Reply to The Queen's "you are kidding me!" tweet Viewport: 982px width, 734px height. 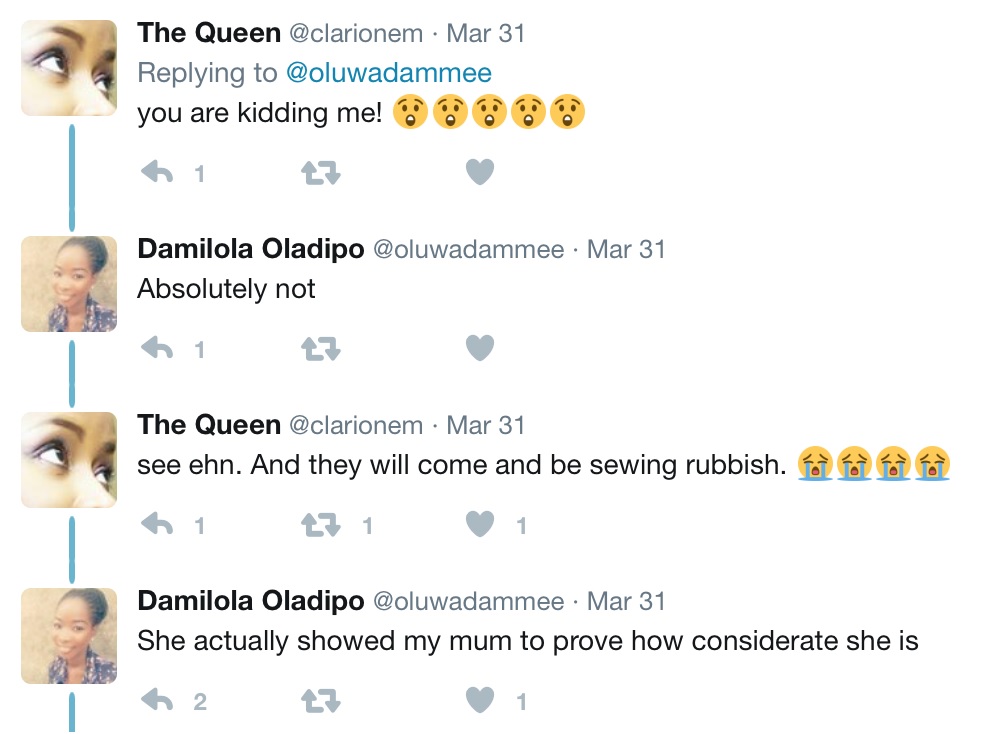[x=158, y=173]
